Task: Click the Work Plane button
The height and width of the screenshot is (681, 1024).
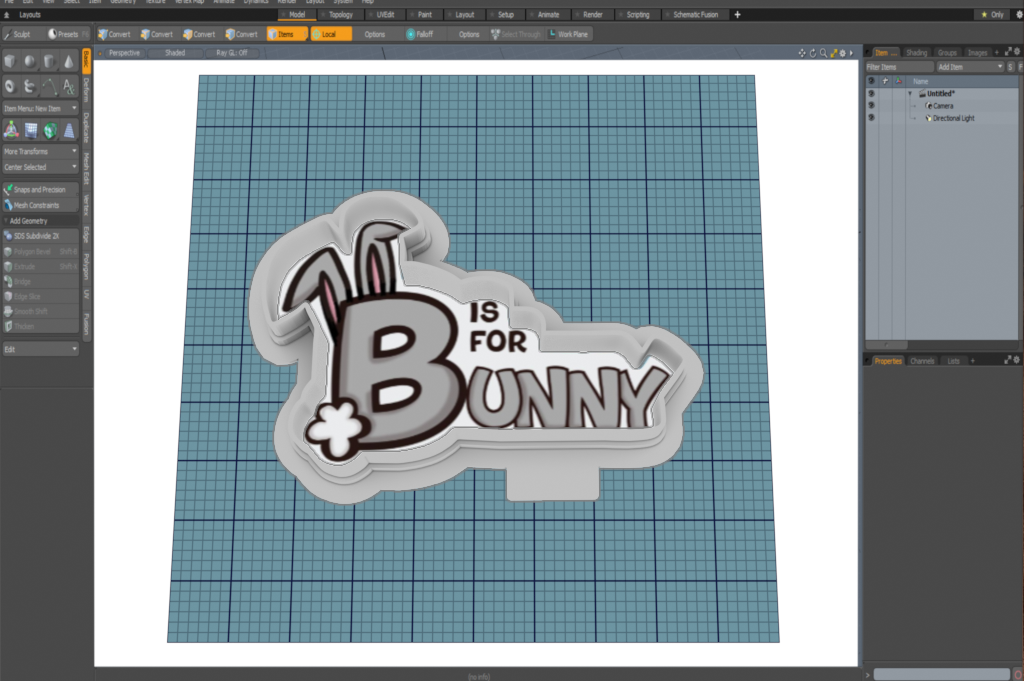Action: pyautogui.click(x=568, y=34)
